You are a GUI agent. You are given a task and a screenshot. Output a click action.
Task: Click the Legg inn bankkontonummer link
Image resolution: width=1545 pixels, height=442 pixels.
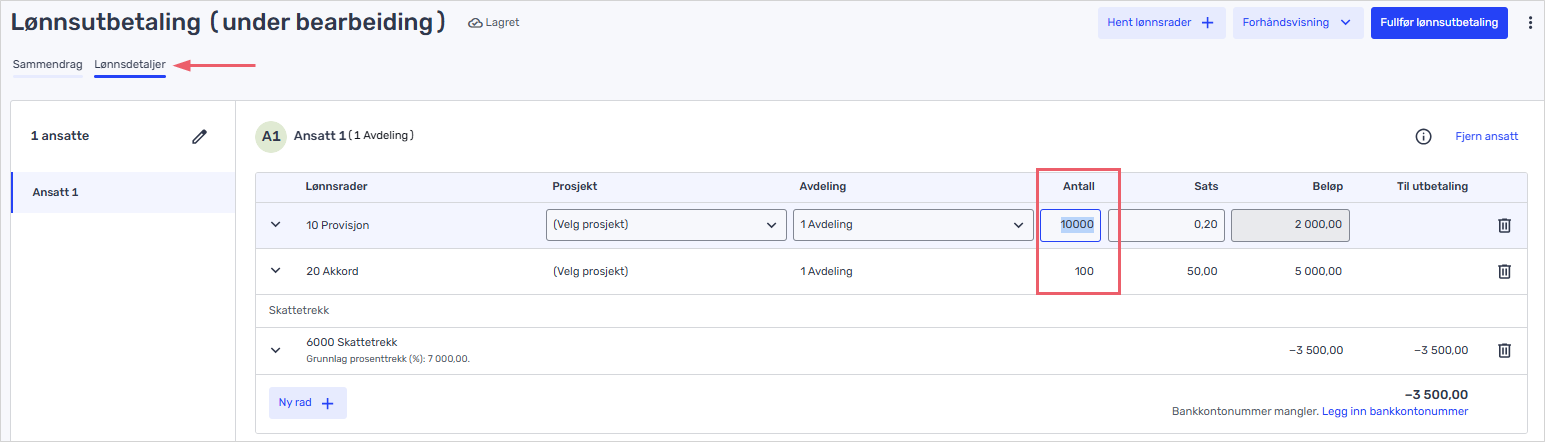[1394, 412]
